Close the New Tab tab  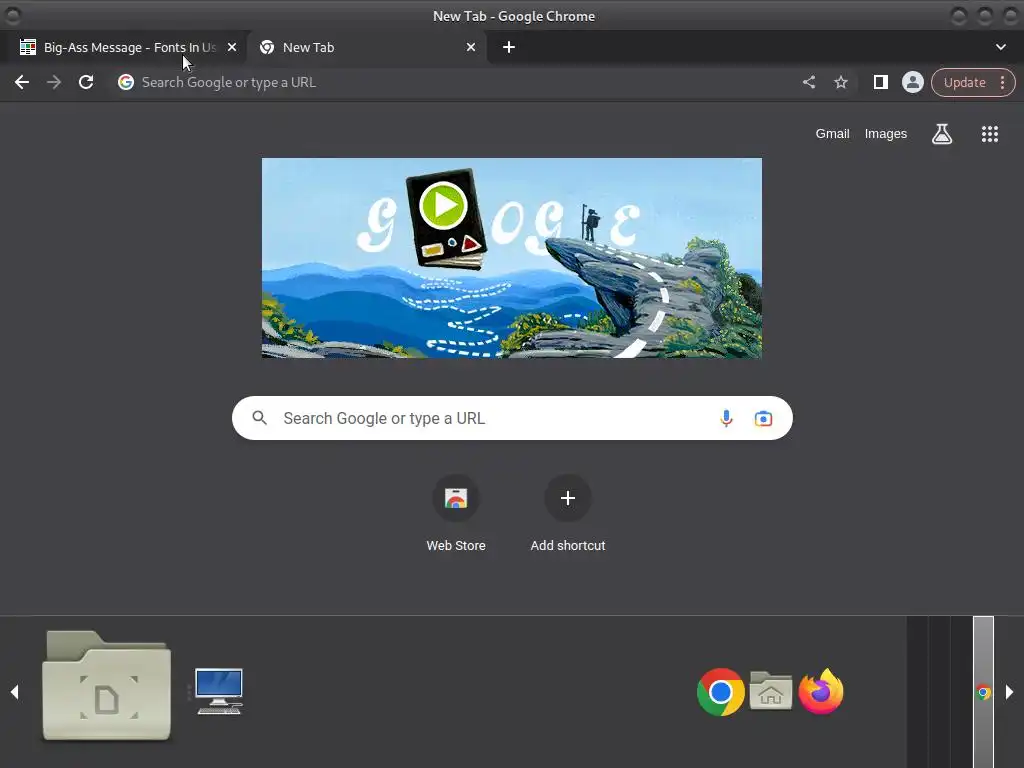[x=471, y=47]
